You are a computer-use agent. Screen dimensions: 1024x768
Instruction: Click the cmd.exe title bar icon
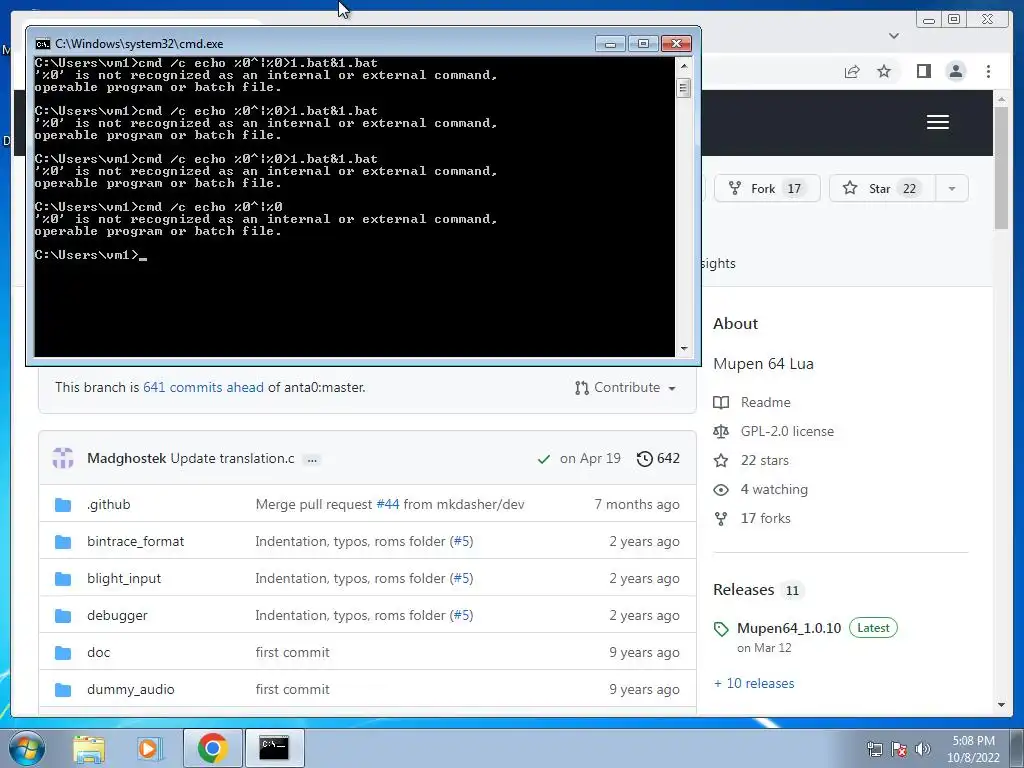(x=43, y=44)
